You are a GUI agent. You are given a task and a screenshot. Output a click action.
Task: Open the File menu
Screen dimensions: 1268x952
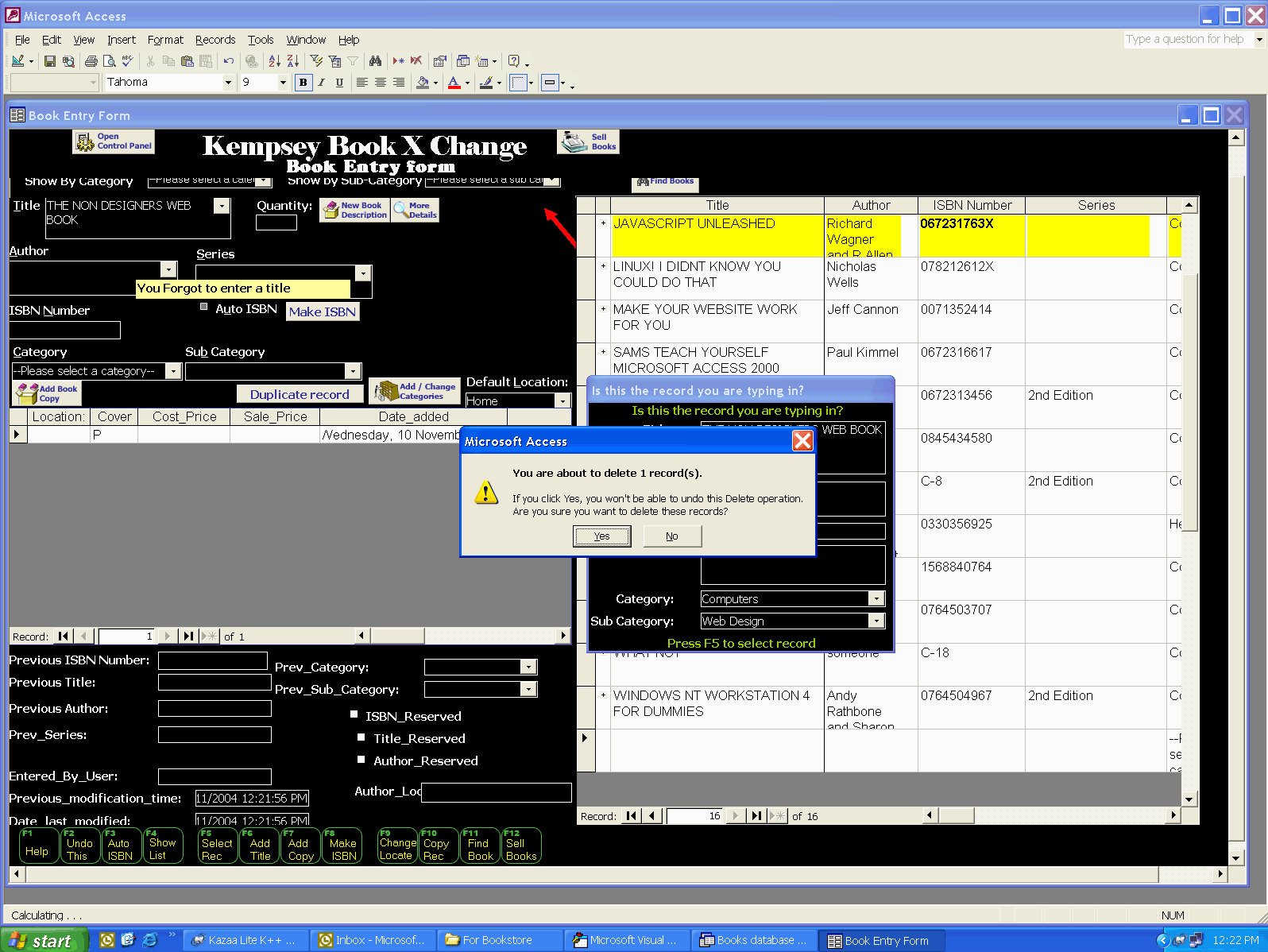[22, 40]
